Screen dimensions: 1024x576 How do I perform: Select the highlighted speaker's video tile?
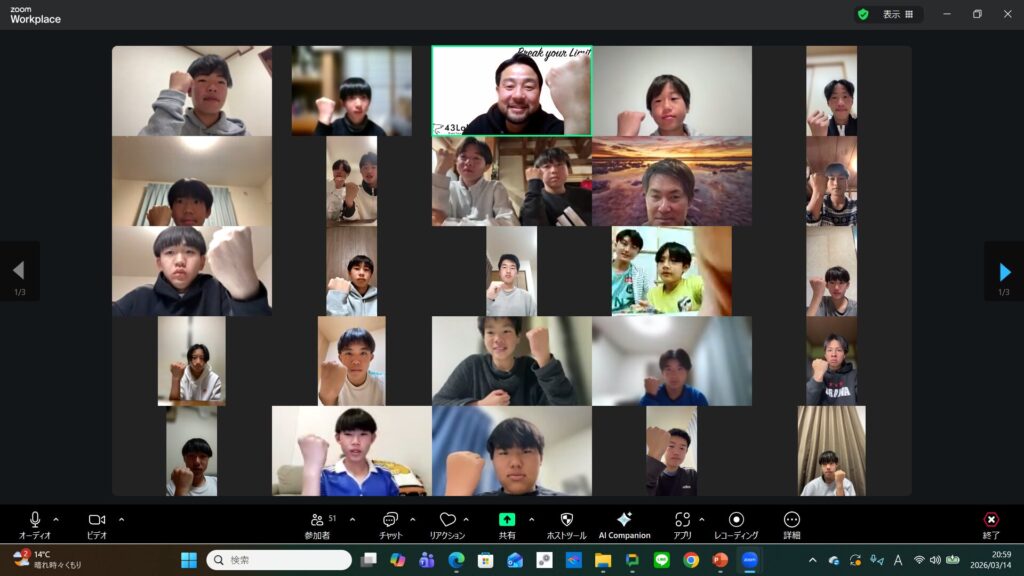coord(511,90)
